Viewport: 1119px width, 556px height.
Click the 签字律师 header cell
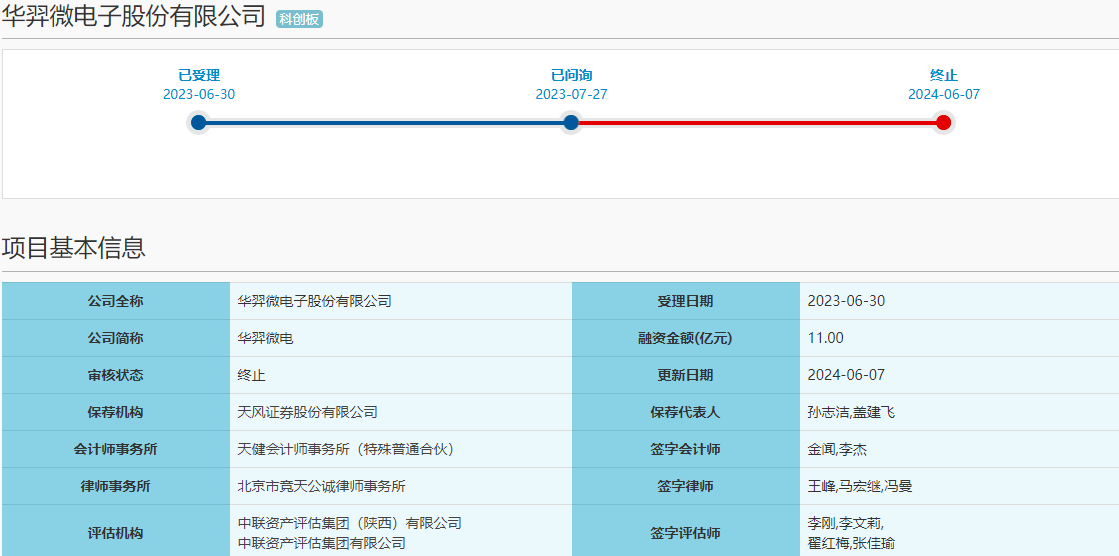coord(686,487)
